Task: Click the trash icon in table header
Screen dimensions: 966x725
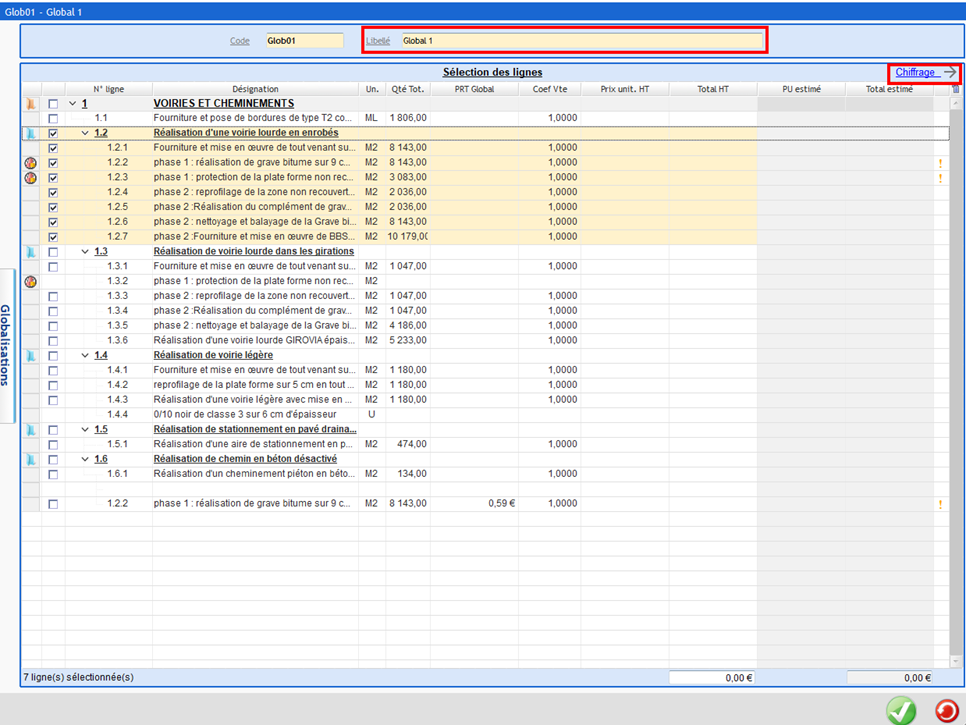Action: [955, 89]
